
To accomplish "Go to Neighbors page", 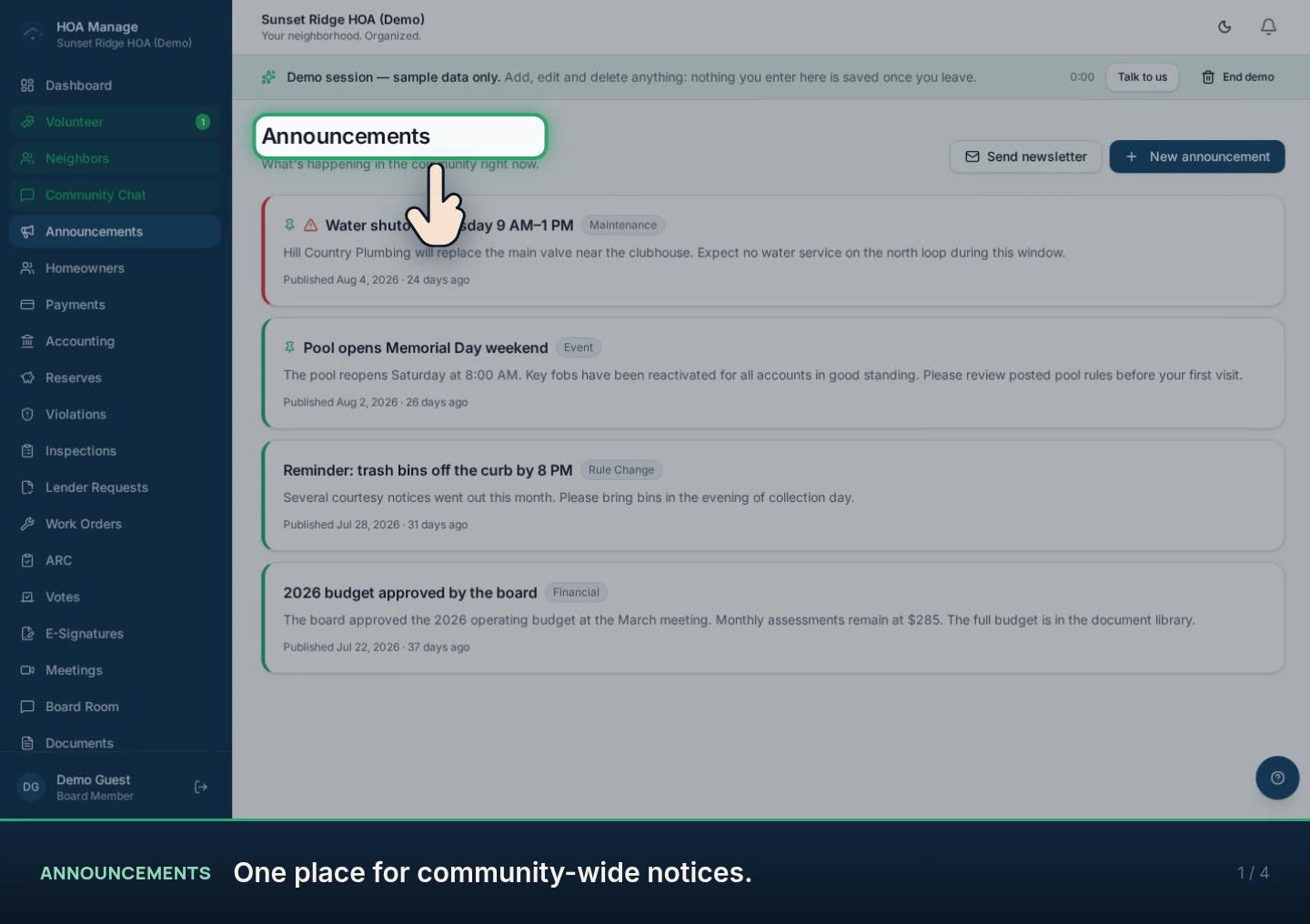I will tap(116, 158).
